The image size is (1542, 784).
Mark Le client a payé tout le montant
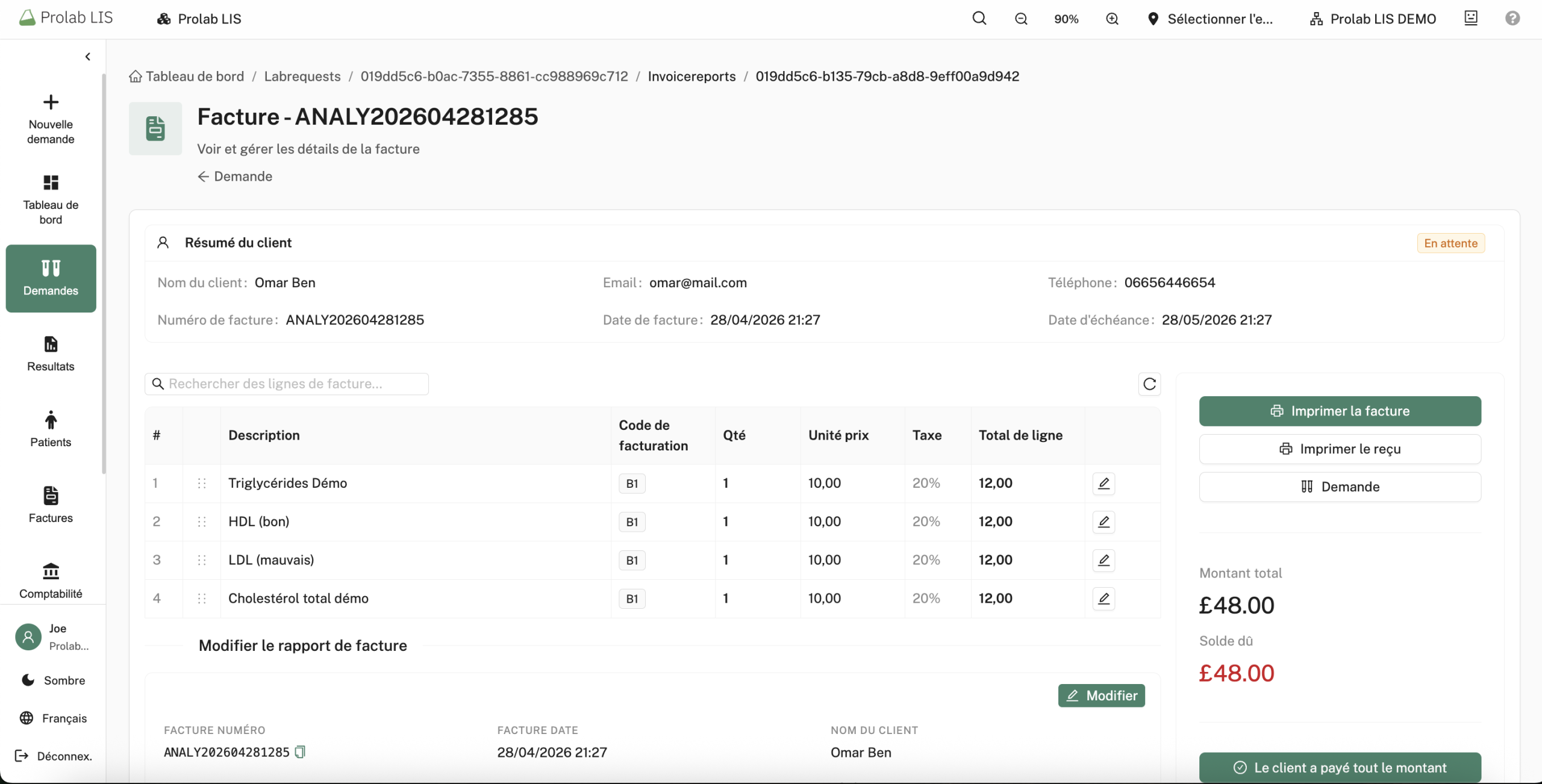point(1340,768)
